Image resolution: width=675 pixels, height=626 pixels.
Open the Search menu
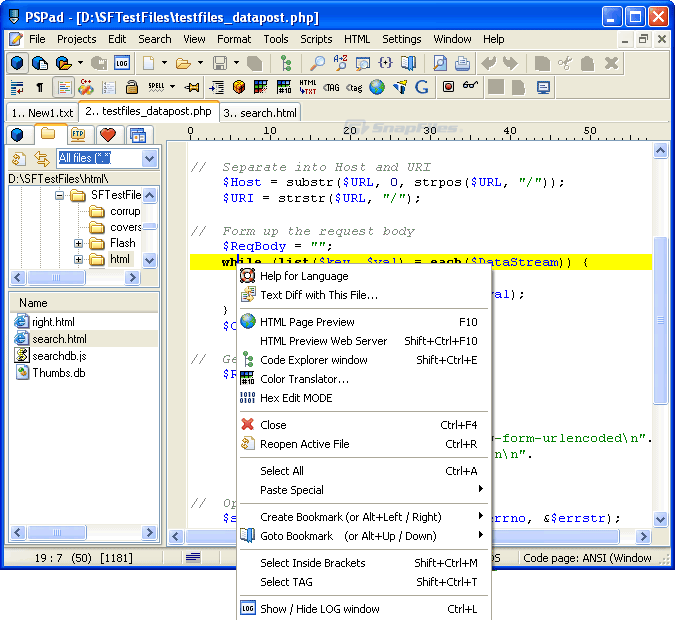(x=155, y=39)
